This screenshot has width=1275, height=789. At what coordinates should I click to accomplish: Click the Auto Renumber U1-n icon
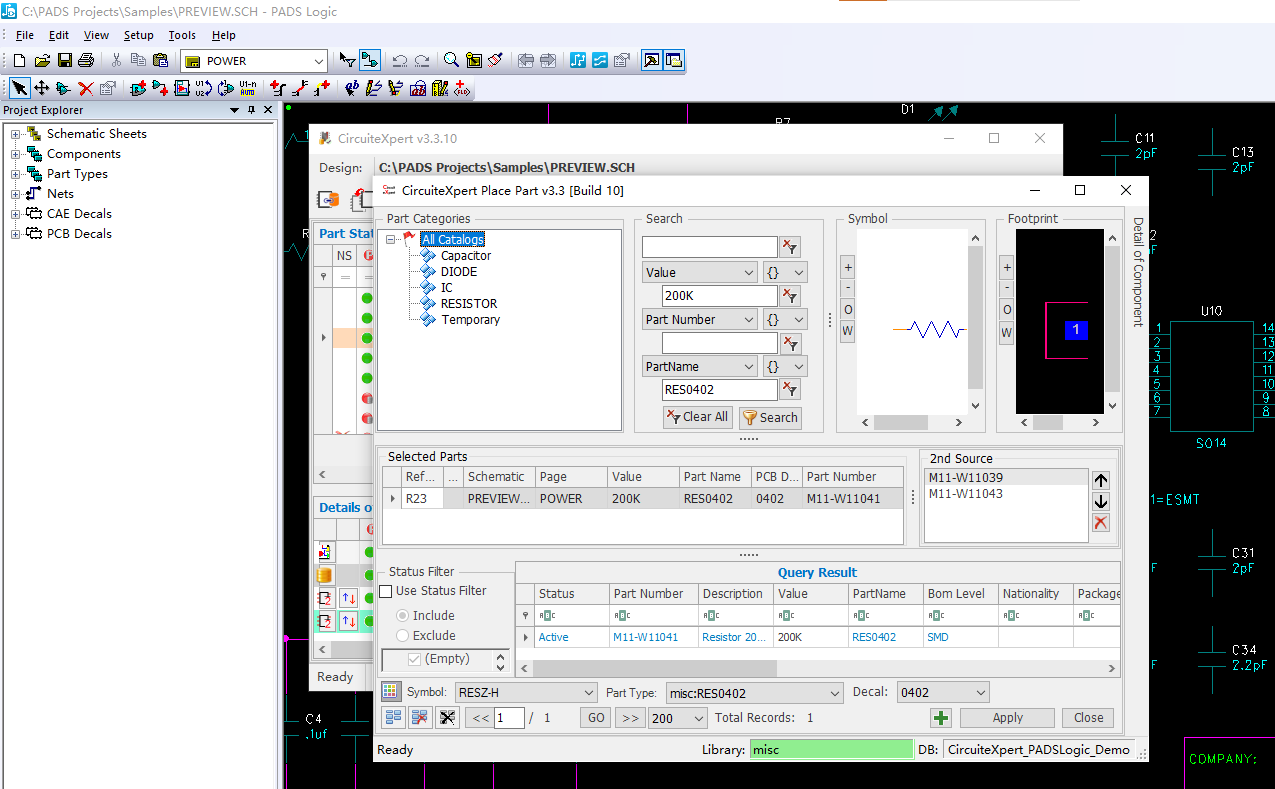tap(247, 89)
